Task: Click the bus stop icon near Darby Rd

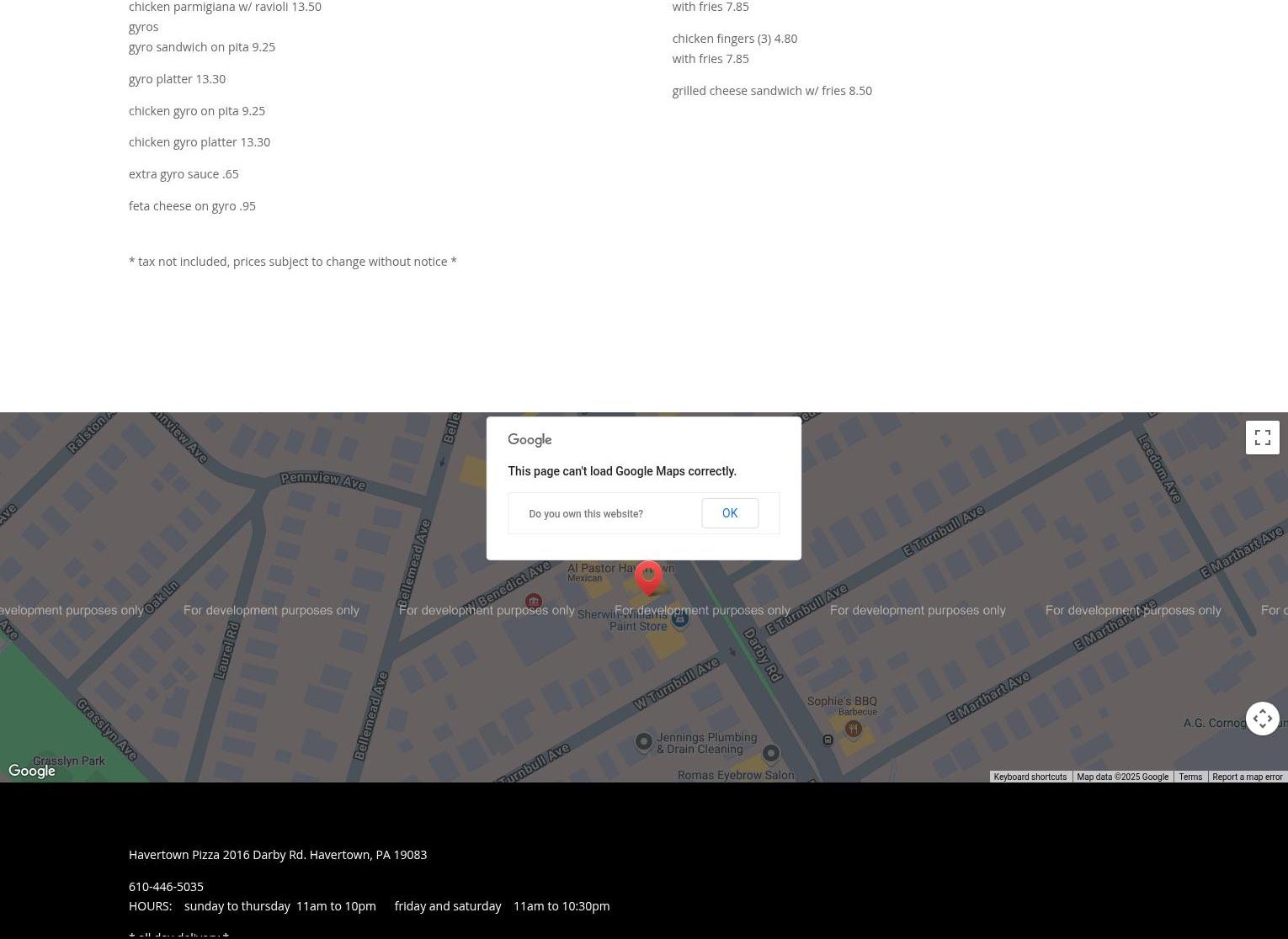Action: (828, 740)
